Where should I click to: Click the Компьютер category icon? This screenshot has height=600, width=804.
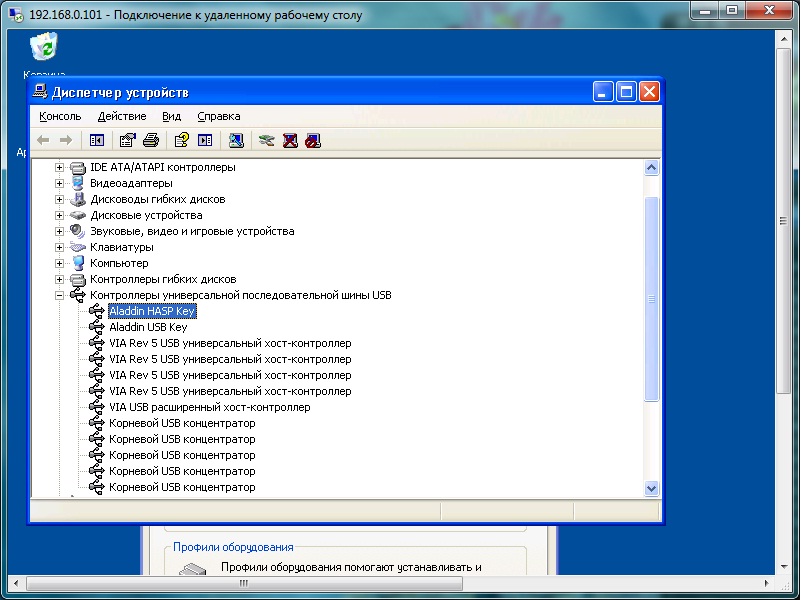(x=78, y=263)
